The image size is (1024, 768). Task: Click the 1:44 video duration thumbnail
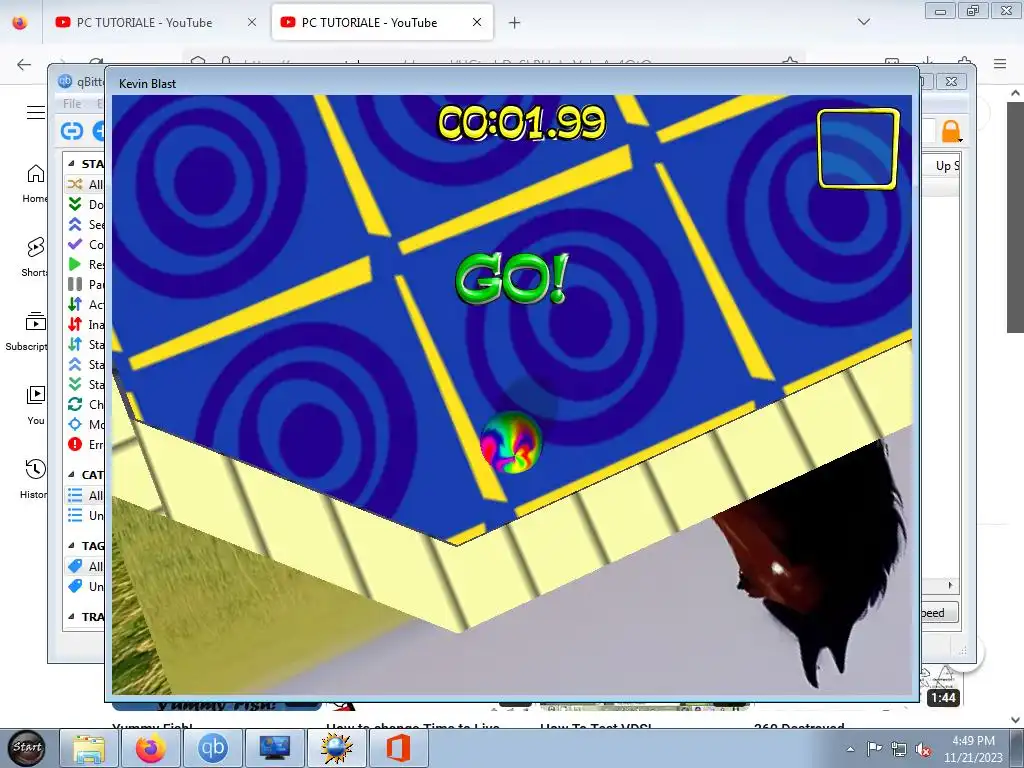(x=943, y=697)
